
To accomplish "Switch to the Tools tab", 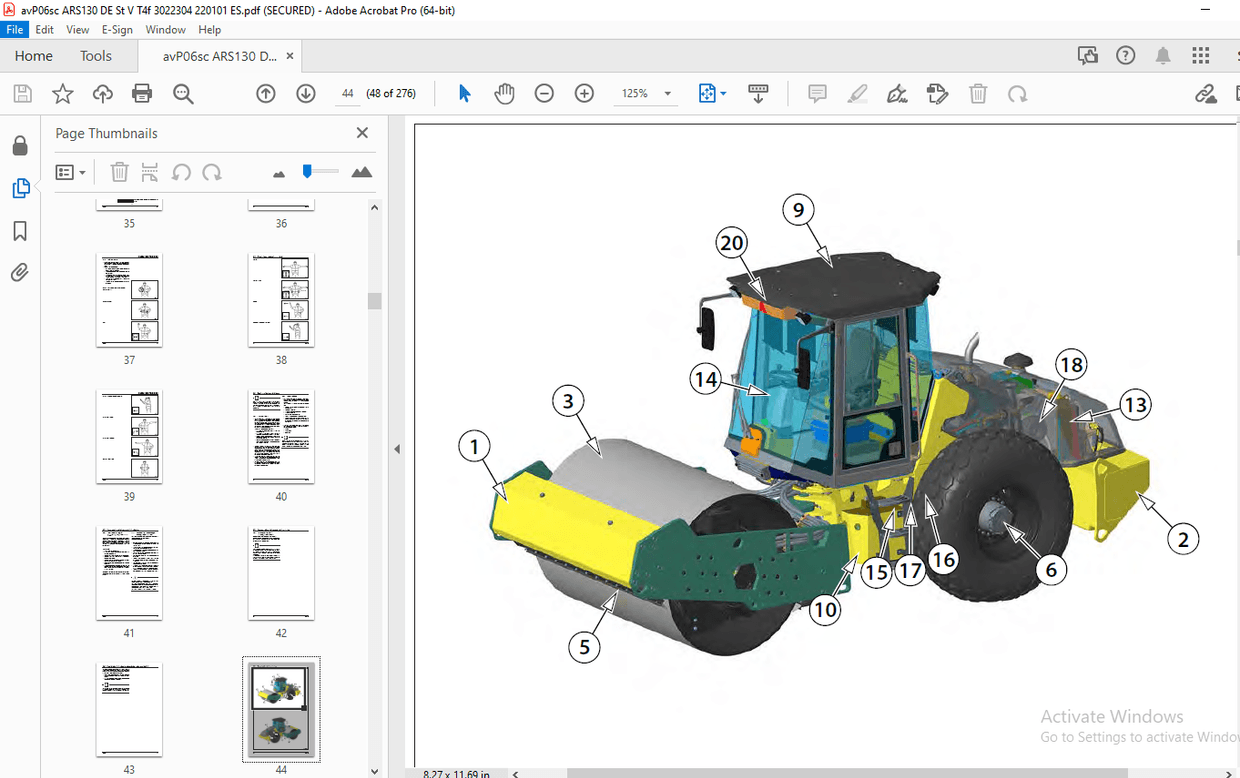I will point(96,56).
